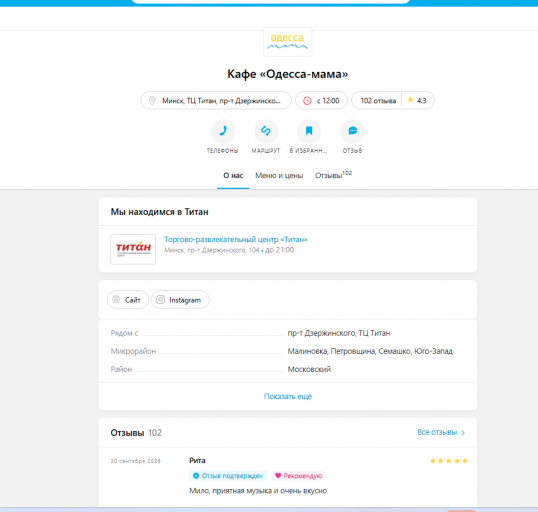The image size is (538, 512).
Task: Open the 'Меню и цены' tab
Action: point(279,176)
